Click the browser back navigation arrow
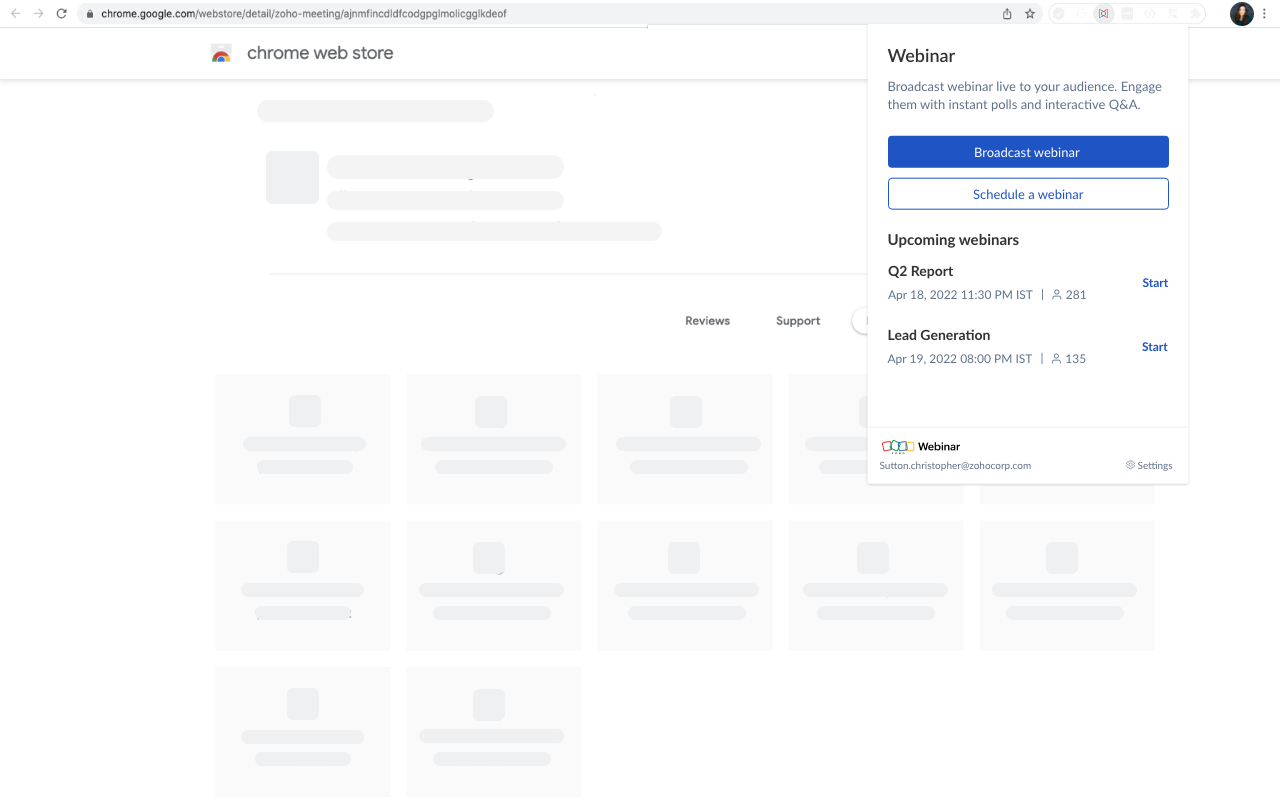1280x800 pixels. coord(14,13)
